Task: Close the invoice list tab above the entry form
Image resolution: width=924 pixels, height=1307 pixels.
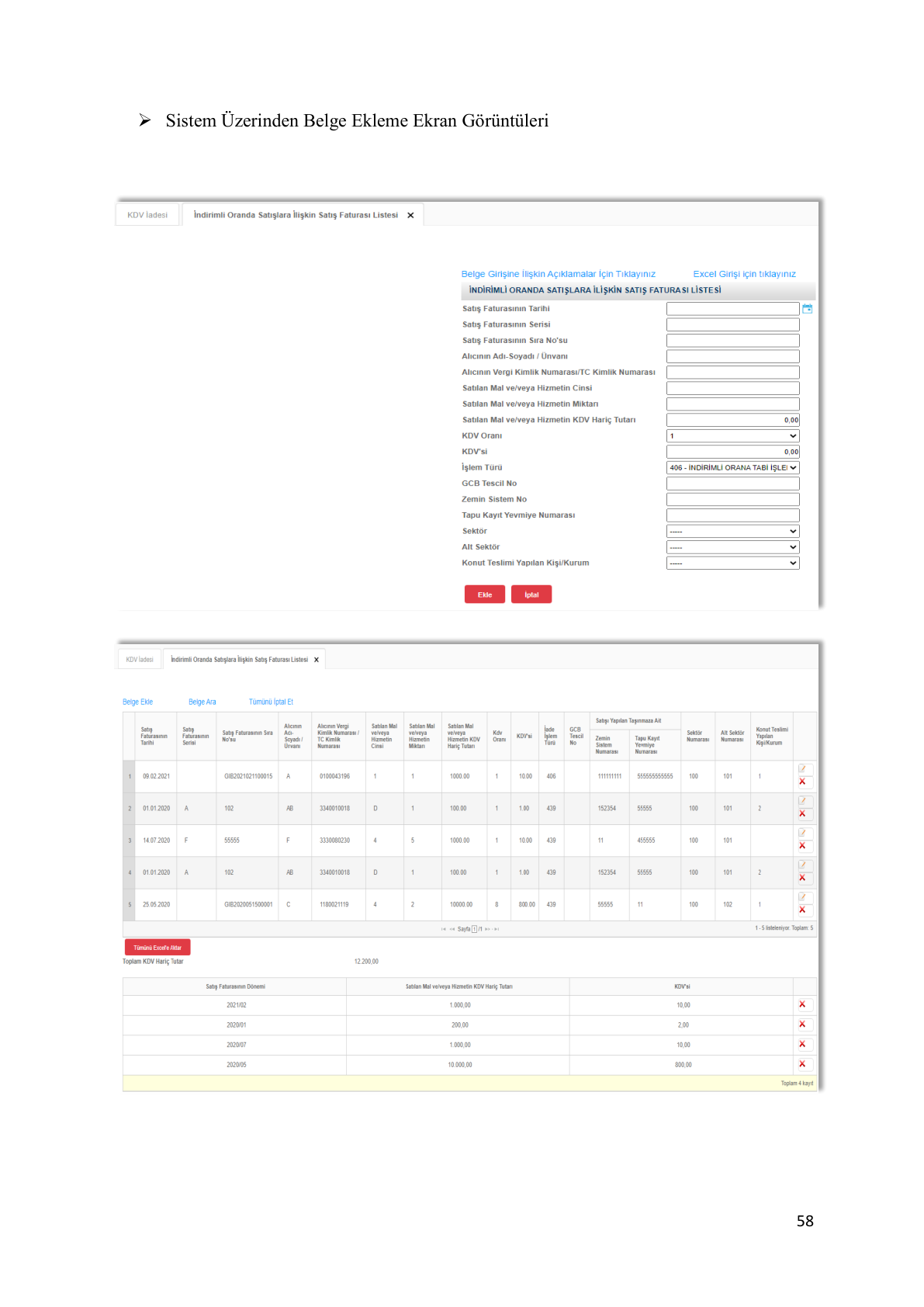Action: point(410,216)
